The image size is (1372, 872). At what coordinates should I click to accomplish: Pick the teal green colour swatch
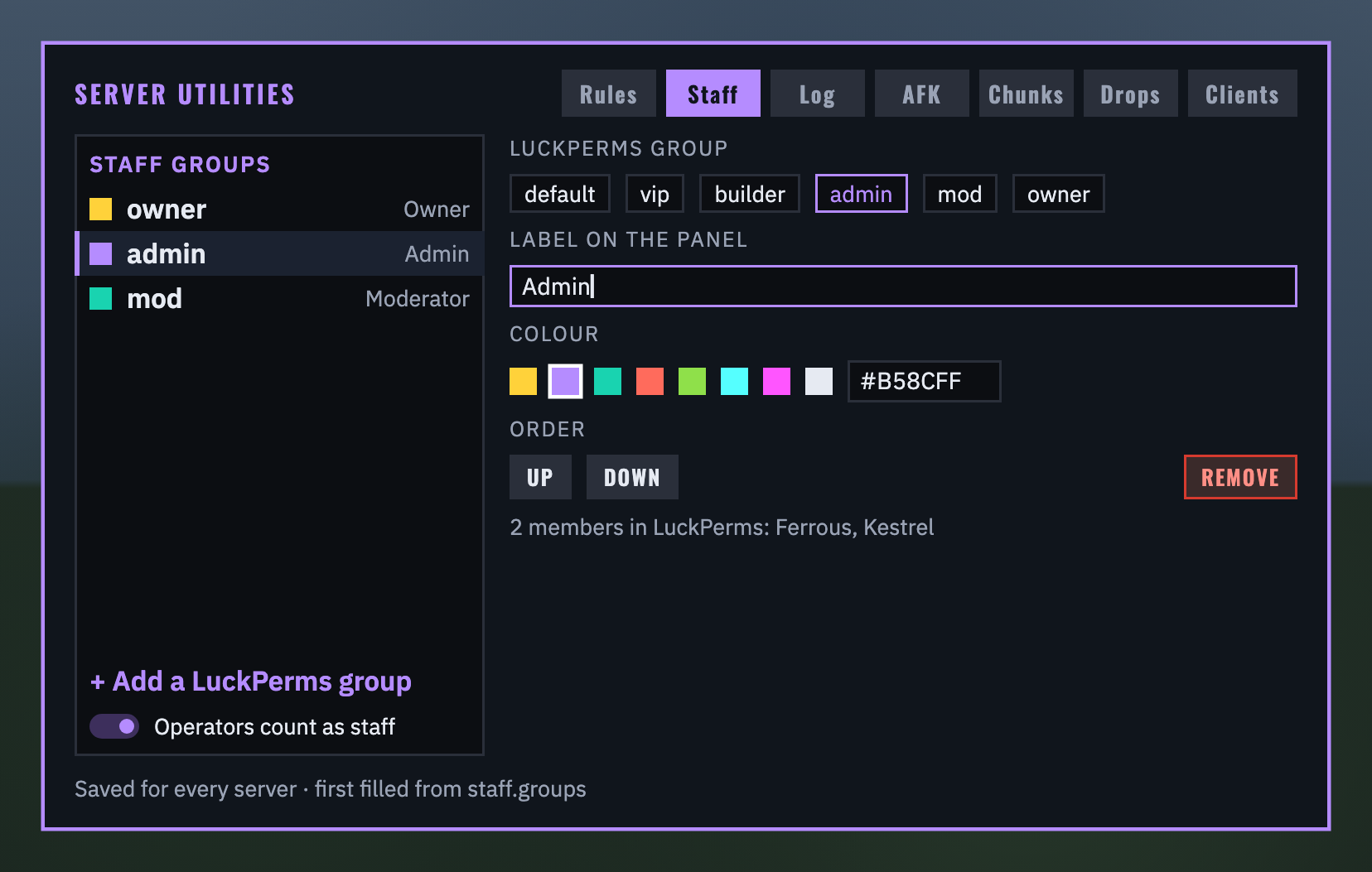tap(607, 381)
